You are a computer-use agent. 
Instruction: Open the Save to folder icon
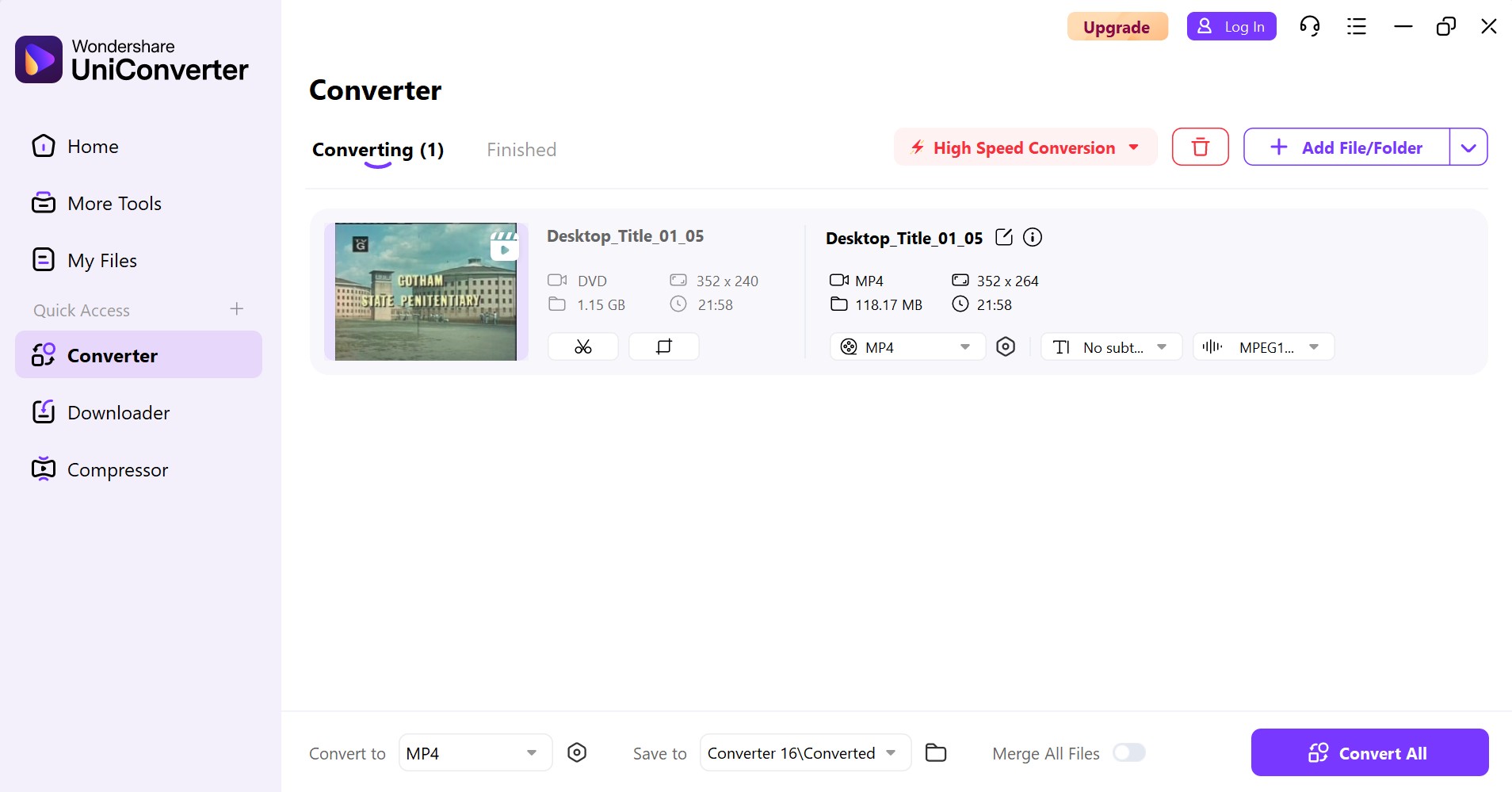tap(936, 752)
